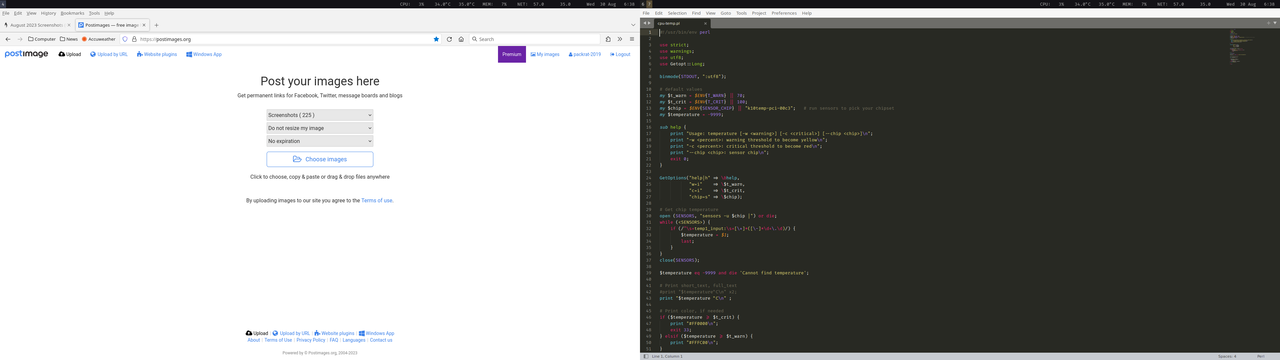Open a new Firefox tab

click(156, 24)
